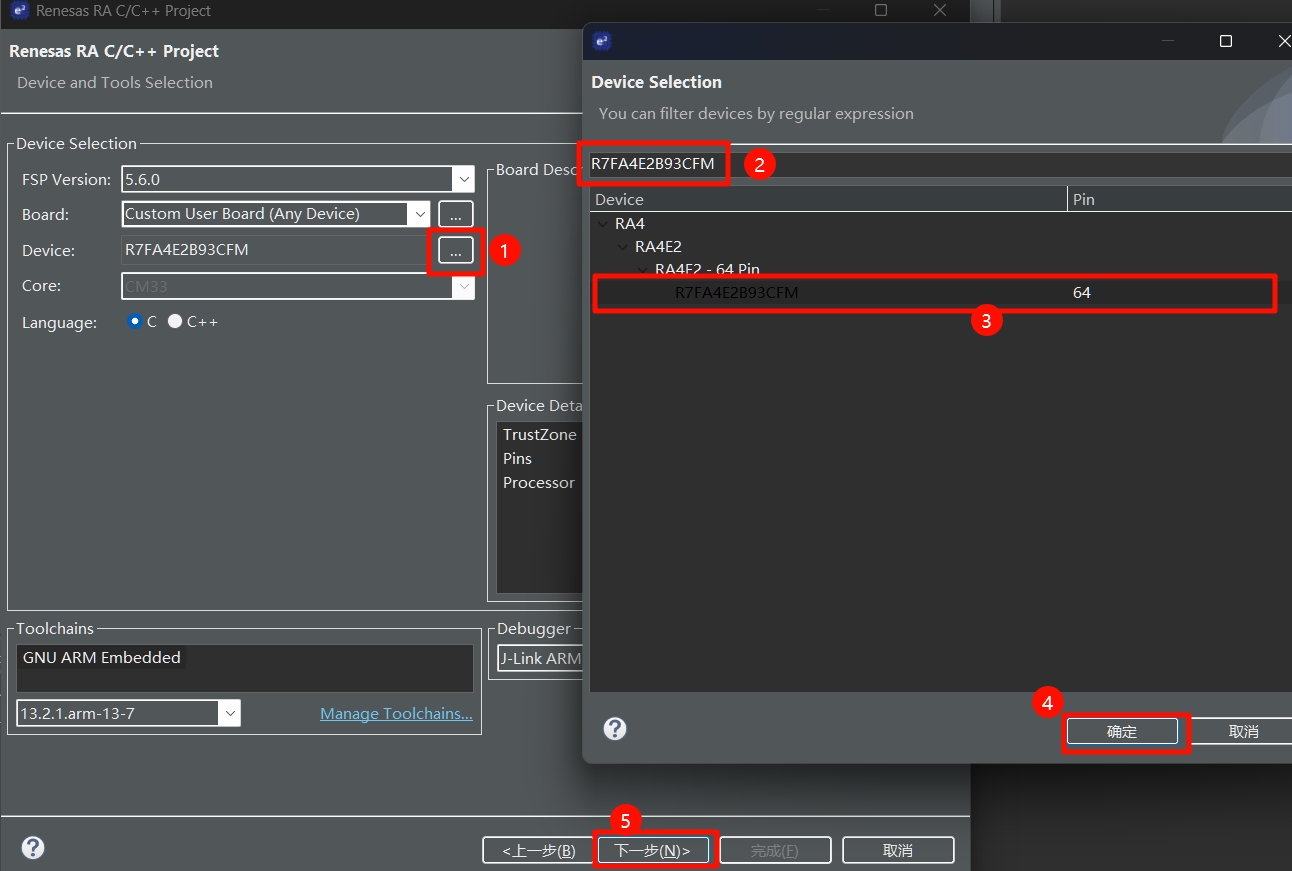Screen dimensions: 1292x871
Task: Click the help icon in Device Selection dialog
Action: (x=615, y=729)
